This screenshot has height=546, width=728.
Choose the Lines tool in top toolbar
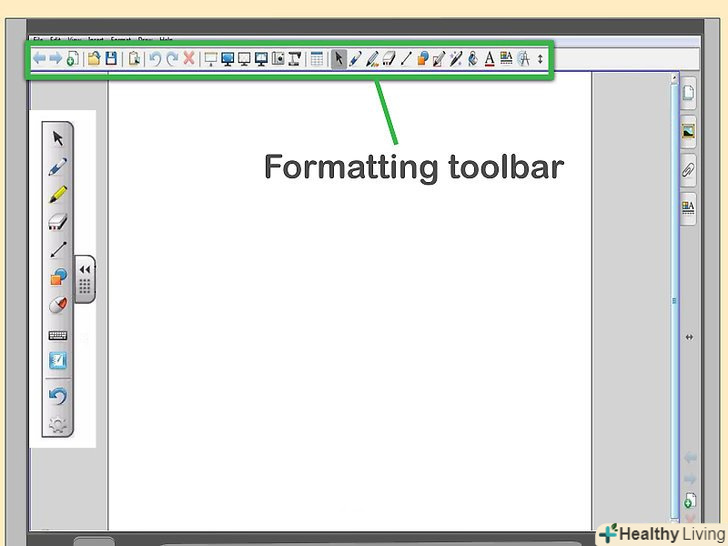coord(406,59)
